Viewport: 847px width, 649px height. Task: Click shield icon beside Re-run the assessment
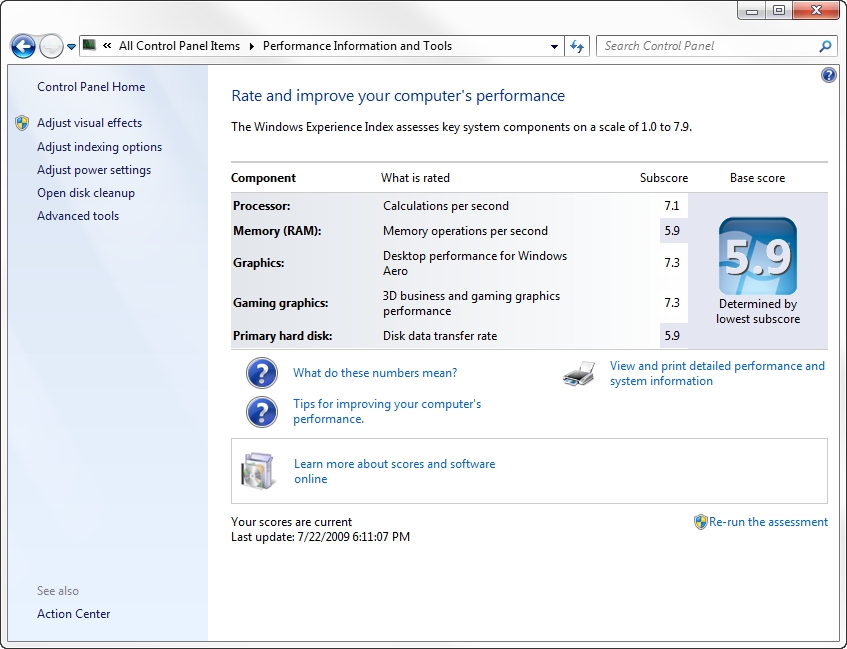(x=700, y=522)
